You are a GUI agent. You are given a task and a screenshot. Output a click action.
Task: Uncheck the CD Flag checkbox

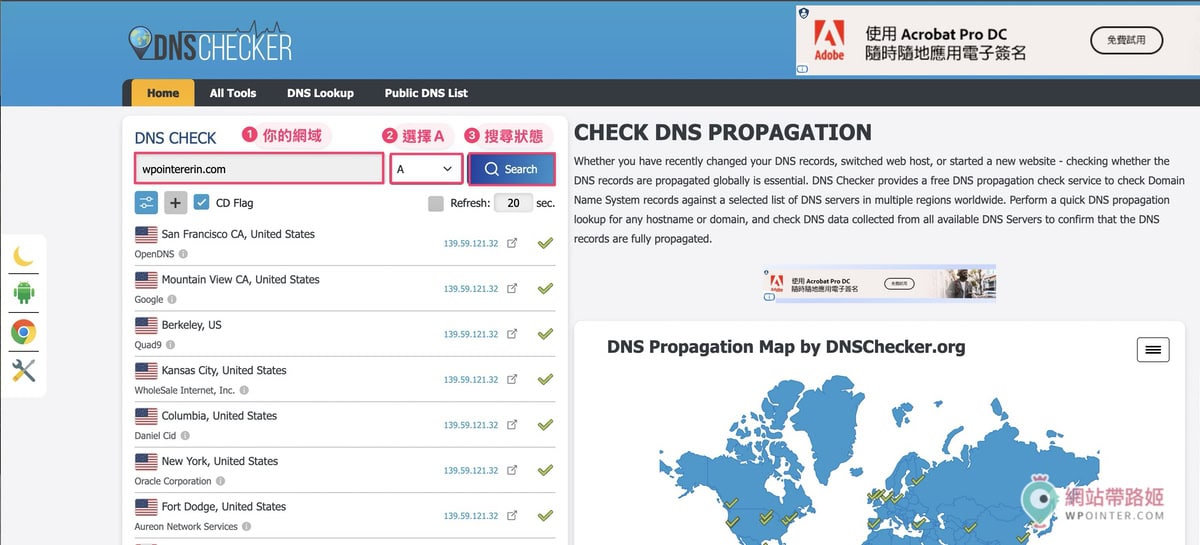coord(202,202)
